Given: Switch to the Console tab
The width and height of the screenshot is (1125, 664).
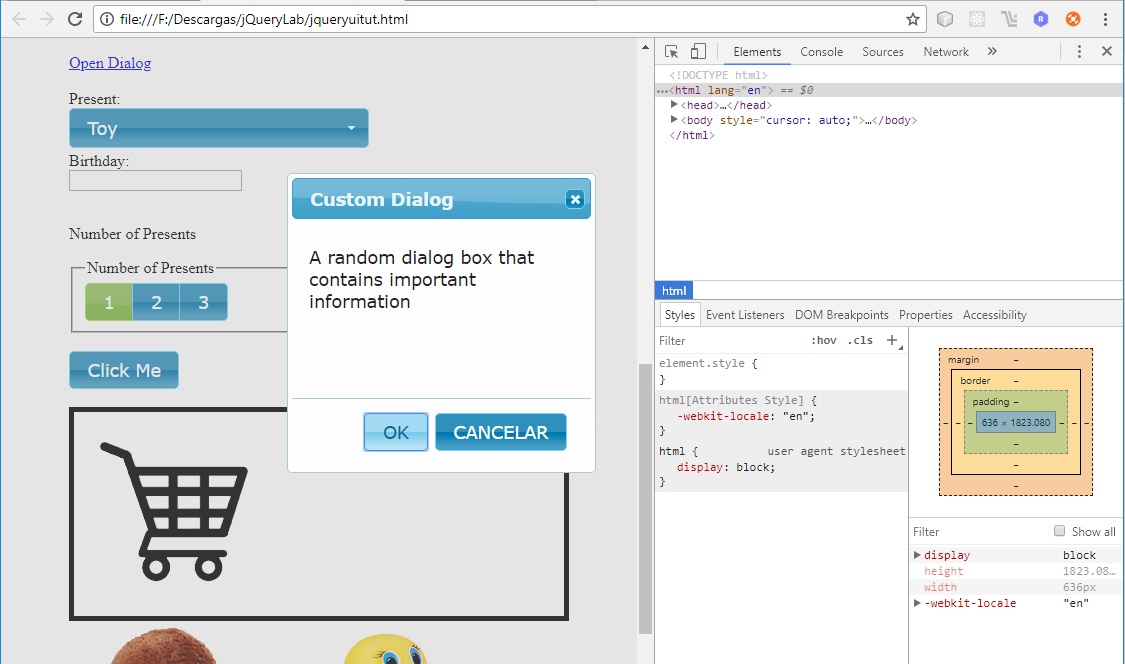Looking at the screenshot, I should tap(822, 52).
